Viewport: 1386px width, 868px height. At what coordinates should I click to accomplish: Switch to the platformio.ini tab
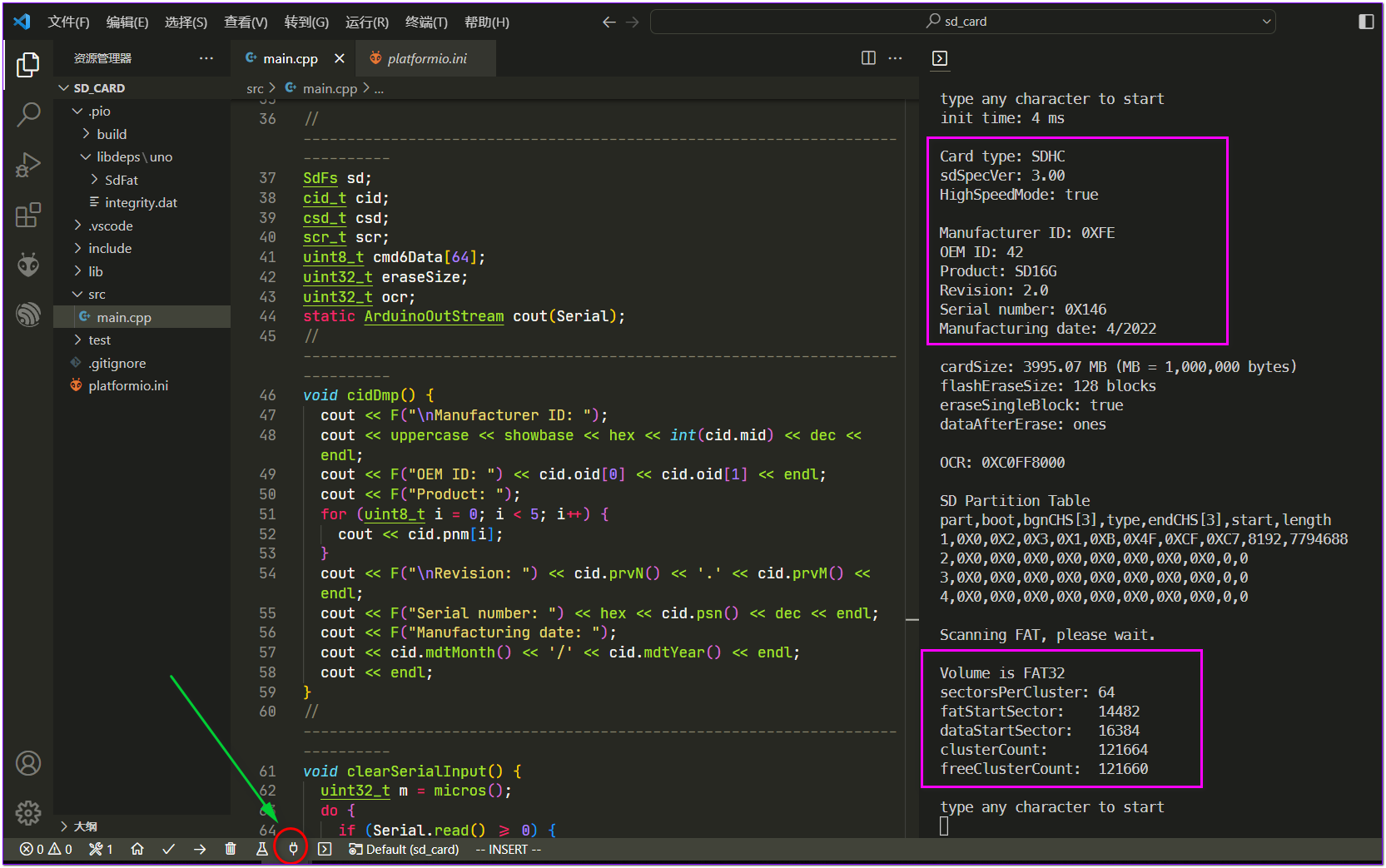point(426,58)
